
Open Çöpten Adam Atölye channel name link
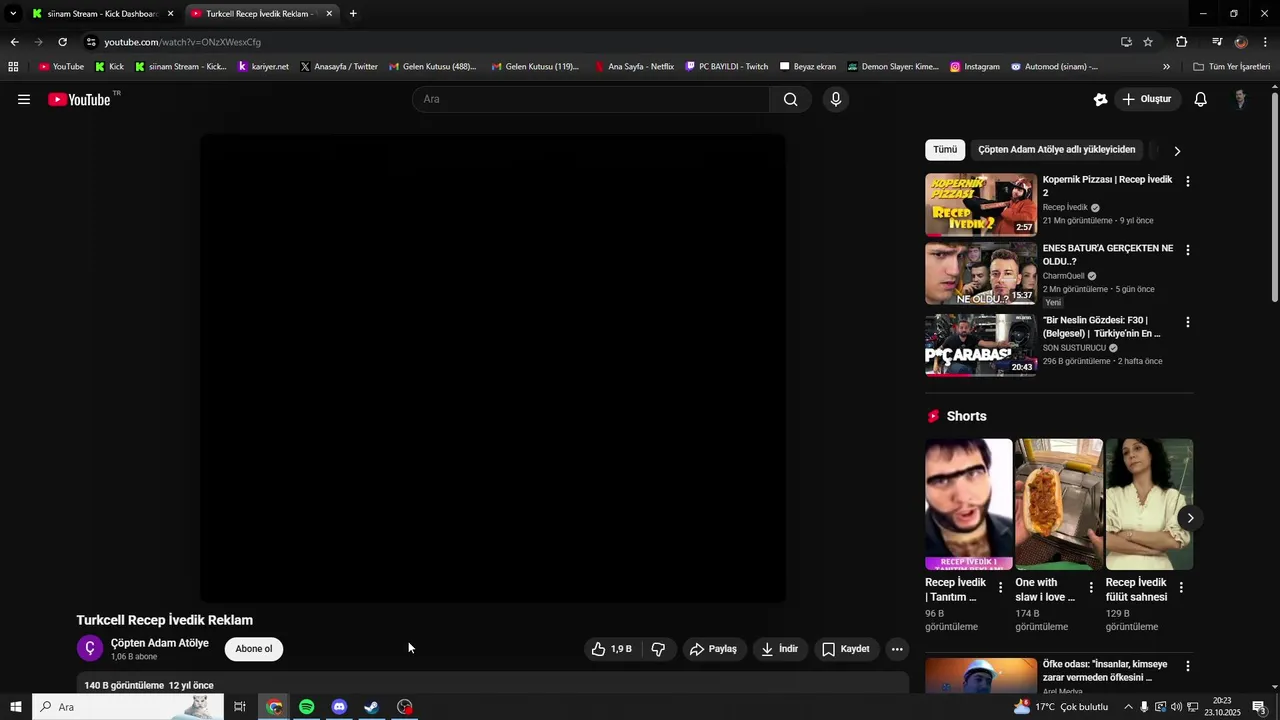click(160, 643)
